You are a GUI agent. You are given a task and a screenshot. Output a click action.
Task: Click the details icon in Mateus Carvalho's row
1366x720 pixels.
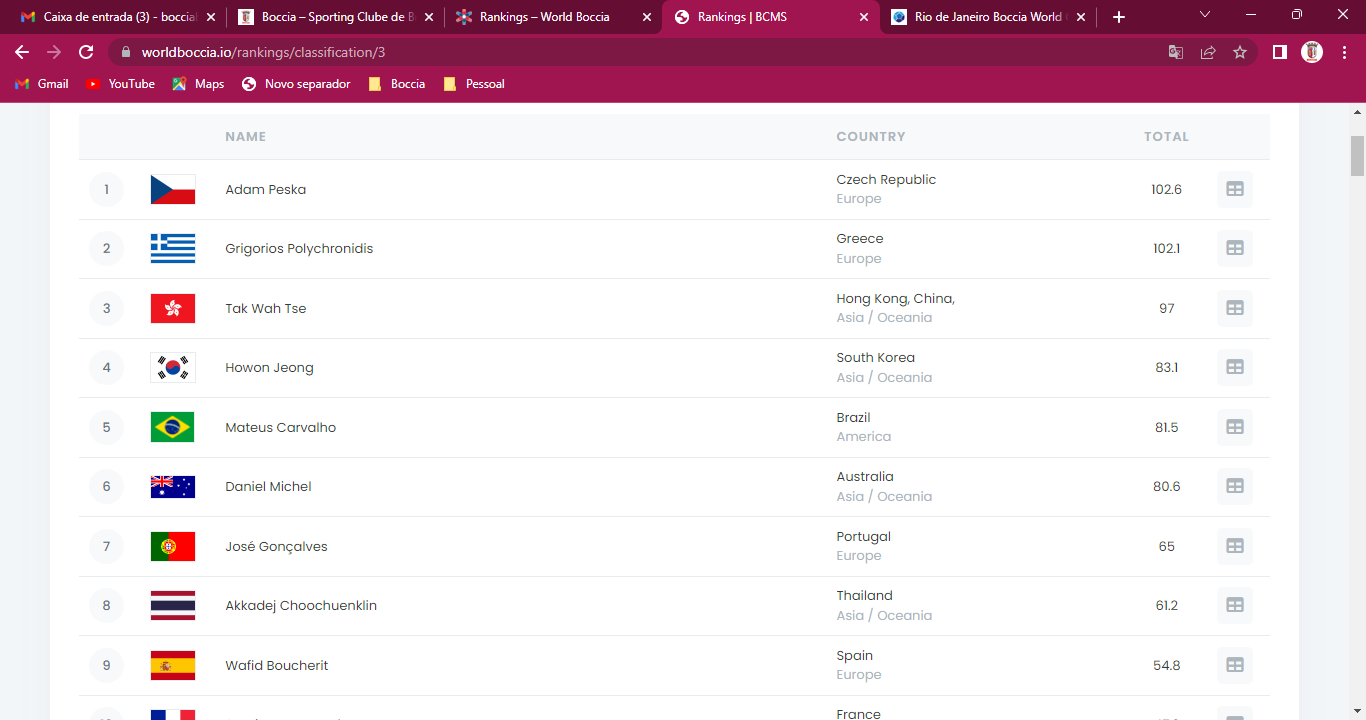pos(1234,427)
